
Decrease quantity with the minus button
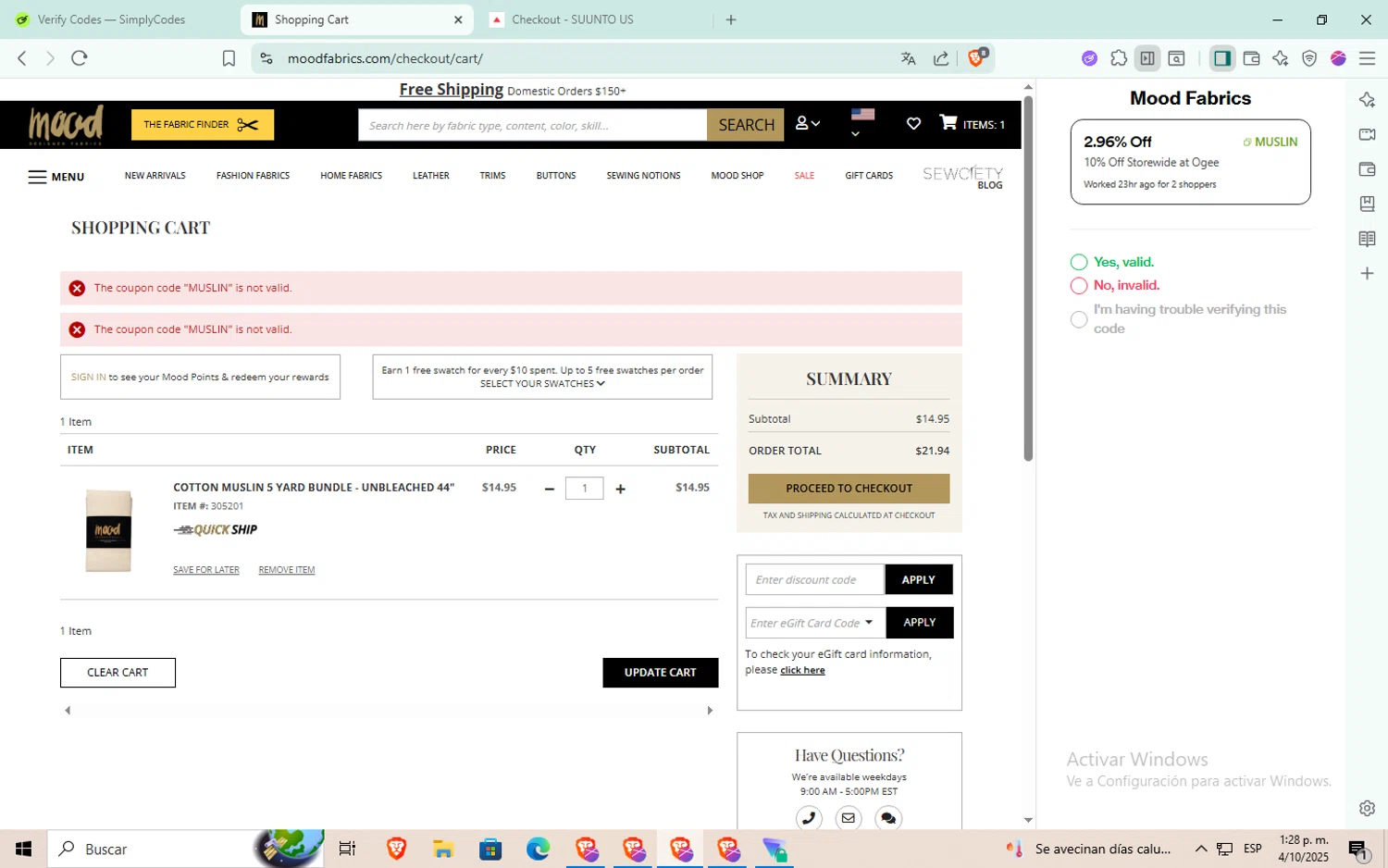point(550,489)
